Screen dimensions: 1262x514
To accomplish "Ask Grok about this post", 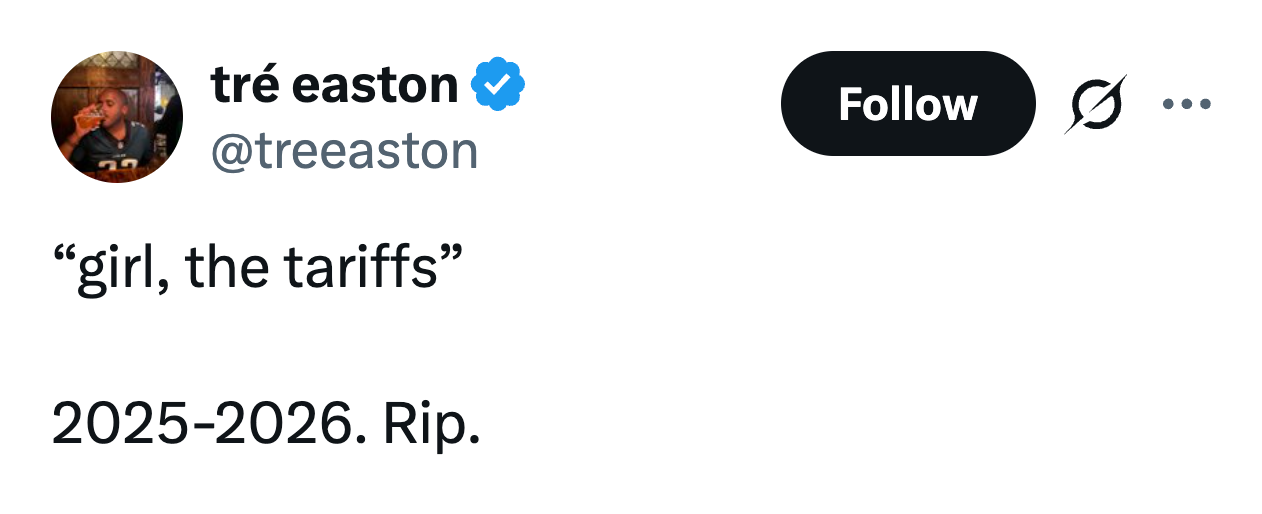I will (1095, 104).
